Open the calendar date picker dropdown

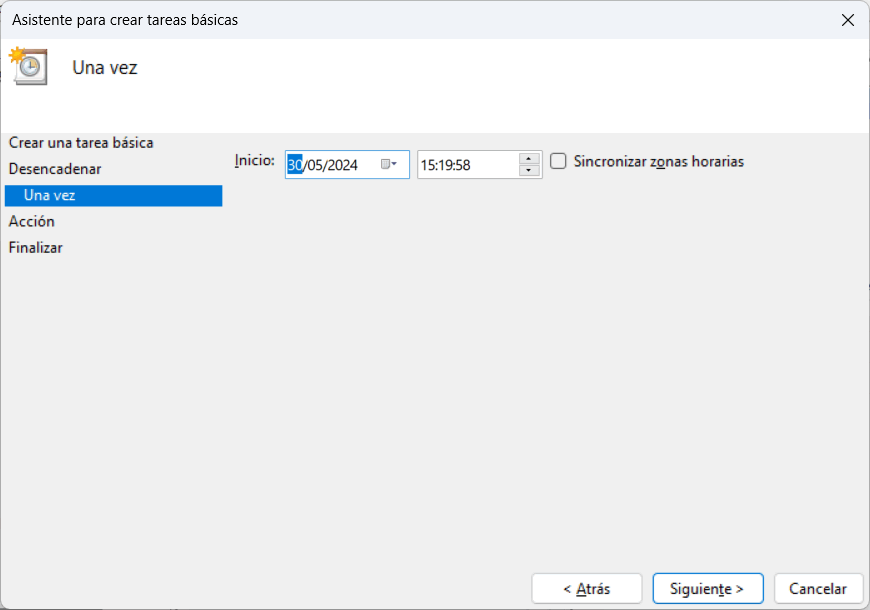tap(389, 165)
